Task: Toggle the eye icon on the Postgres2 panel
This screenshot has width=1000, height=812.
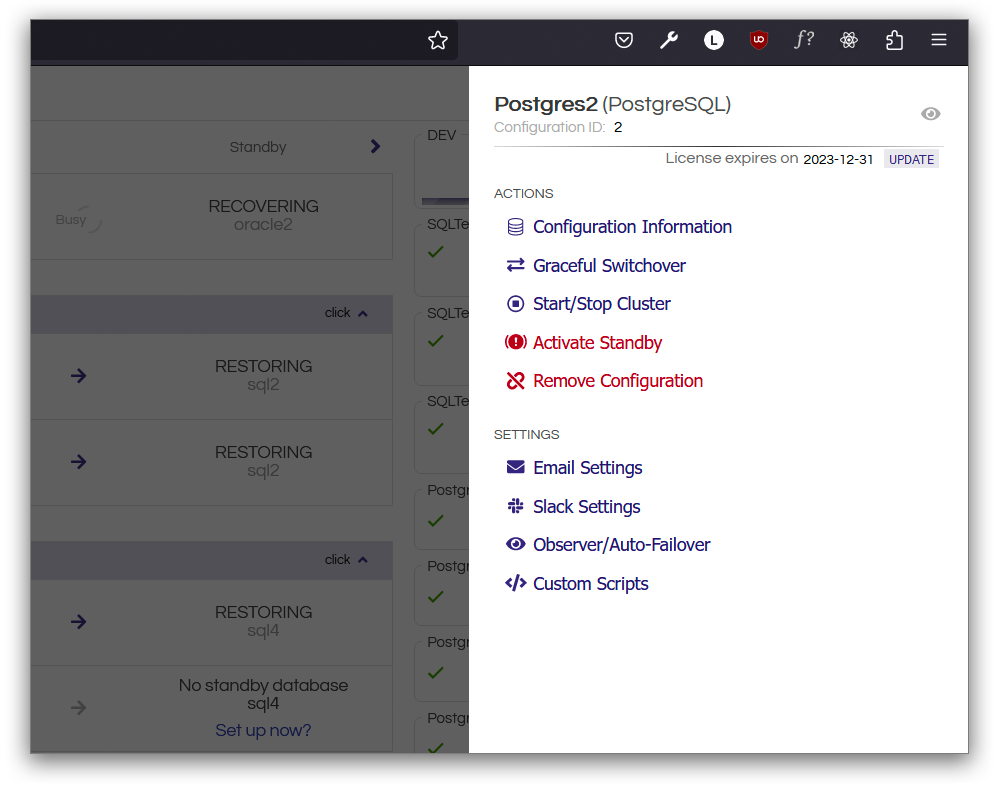Action: pos(931,114)
